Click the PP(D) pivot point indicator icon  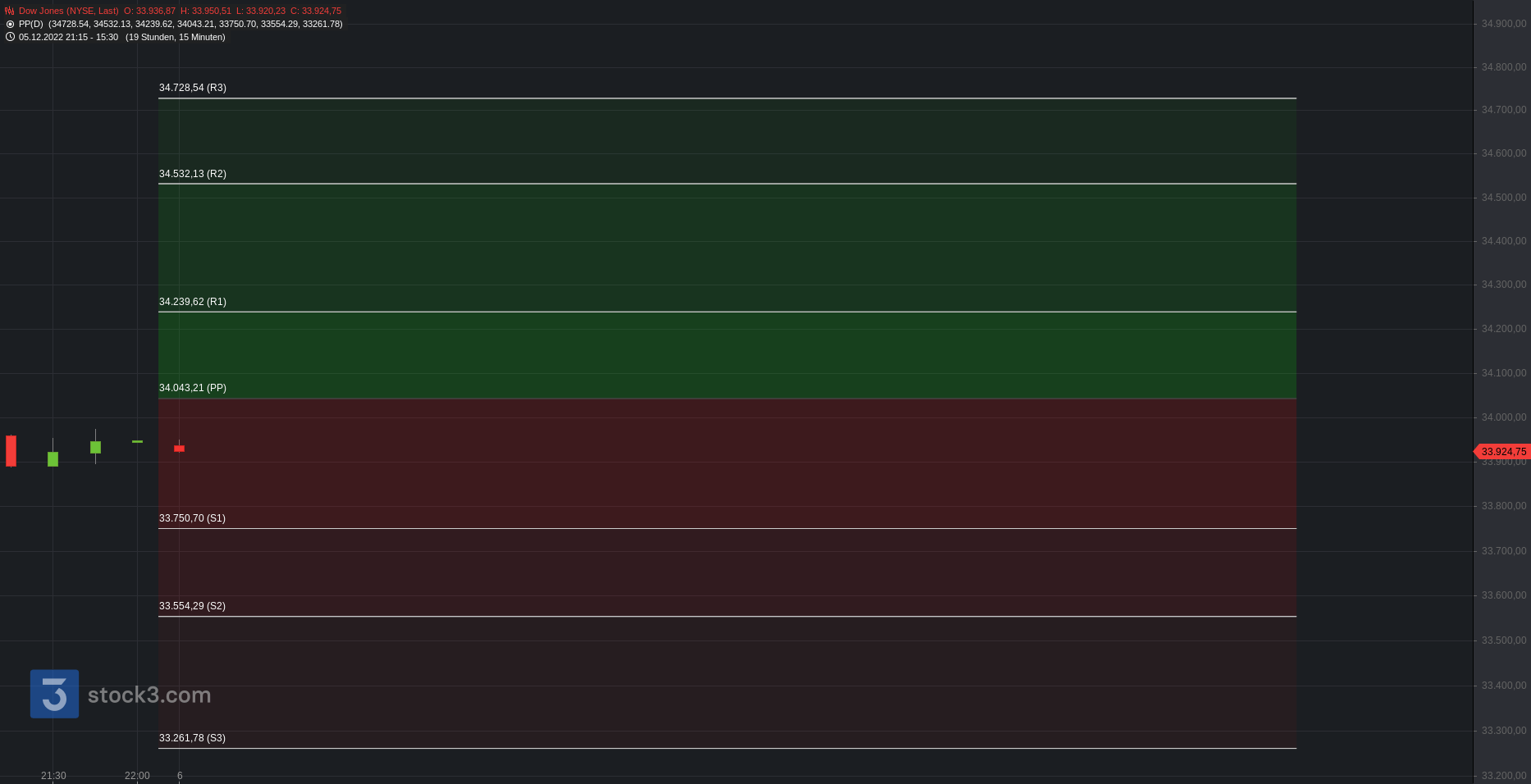pos(10,25)
